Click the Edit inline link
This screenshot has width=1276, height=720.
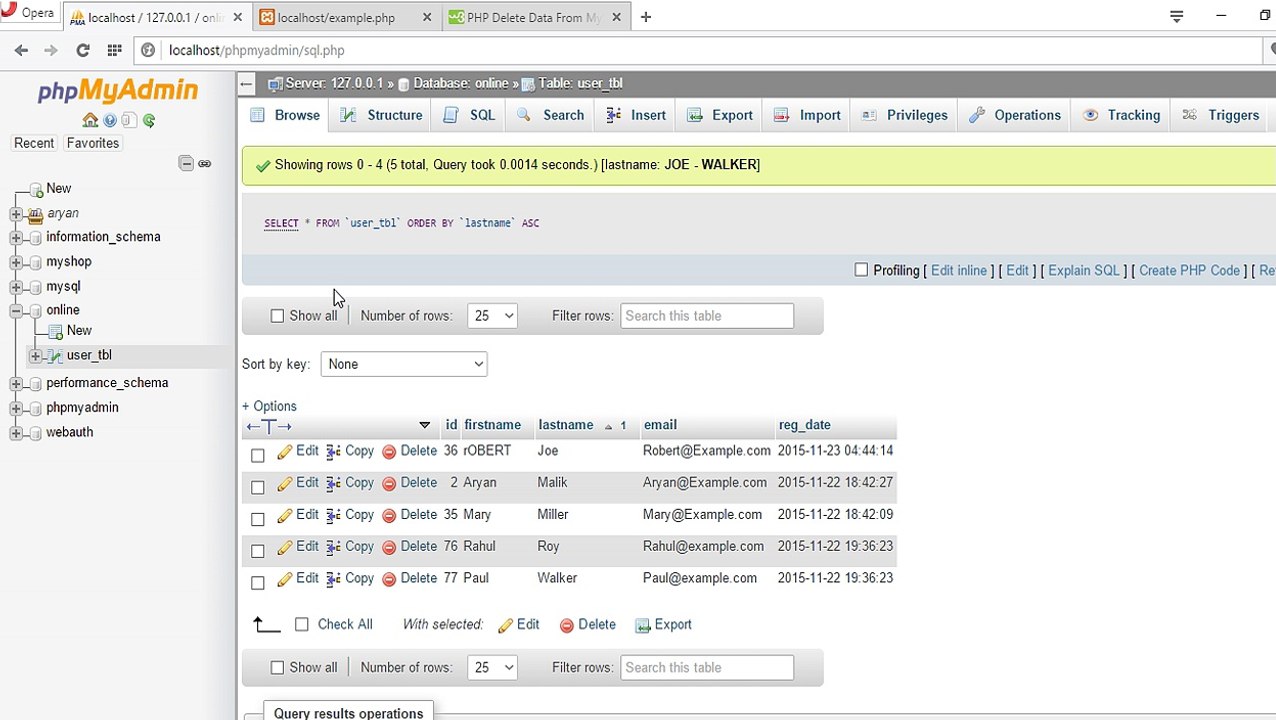(x=959, y=270)
